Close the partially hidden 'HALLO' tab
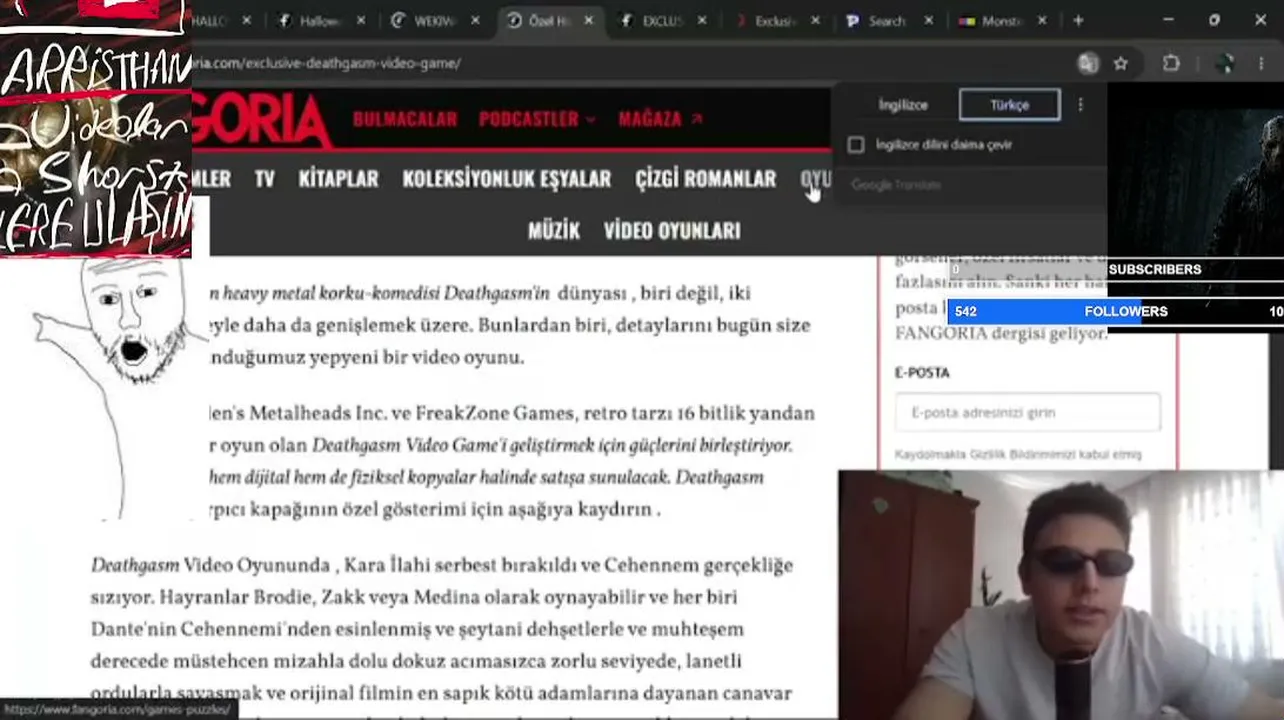Viewport: 1284px width, 720px height. coord(247,20)
